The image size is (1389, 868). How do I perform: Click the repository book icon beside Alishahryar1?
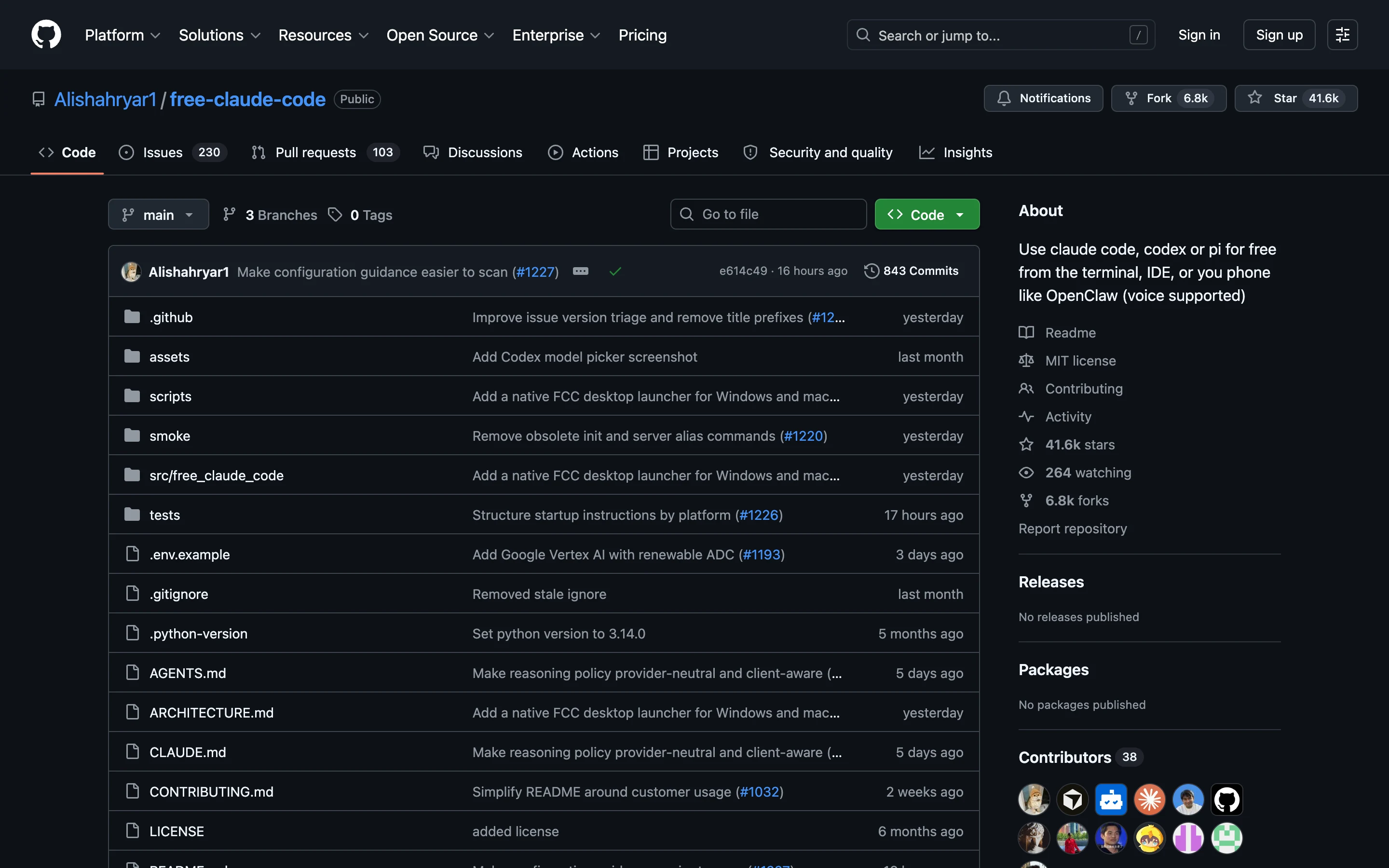click(x=39, y=99)
